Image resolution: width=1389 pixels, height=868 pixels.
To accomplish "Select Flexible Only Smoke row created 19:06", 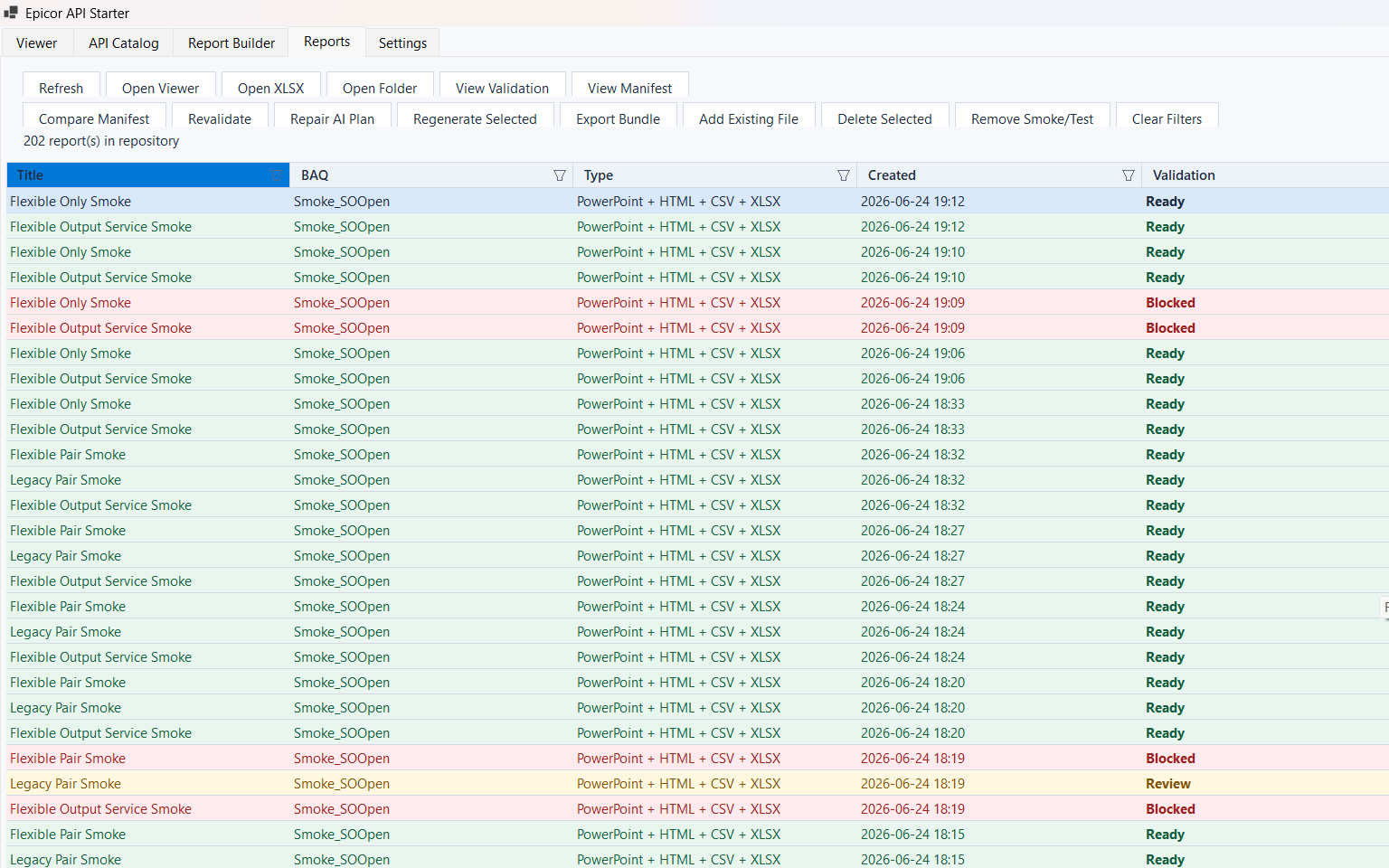I will (698, 354).
